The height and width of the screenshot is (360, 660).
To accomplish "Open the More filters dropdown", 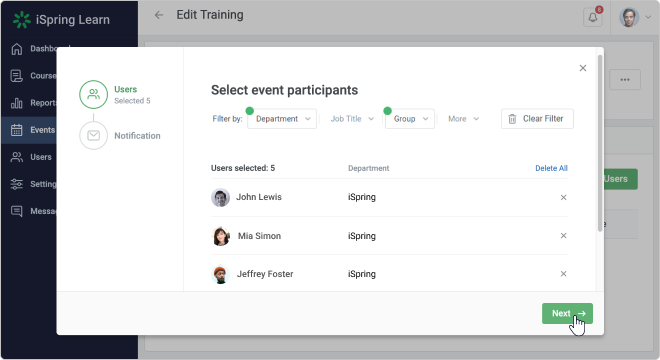I will 463,119.
